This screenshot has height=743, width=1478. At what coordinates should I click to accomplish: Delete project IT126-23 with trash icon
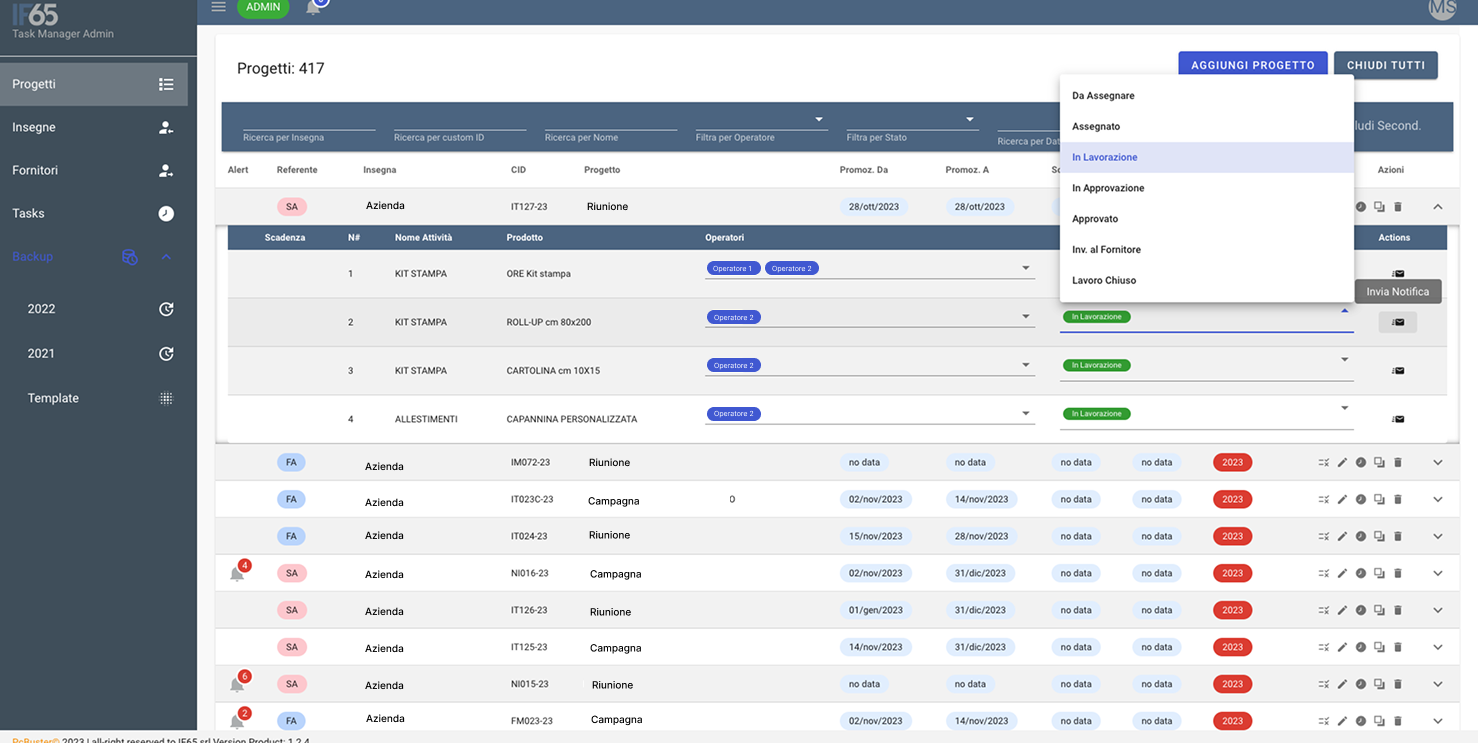(x=1398, y=610)
